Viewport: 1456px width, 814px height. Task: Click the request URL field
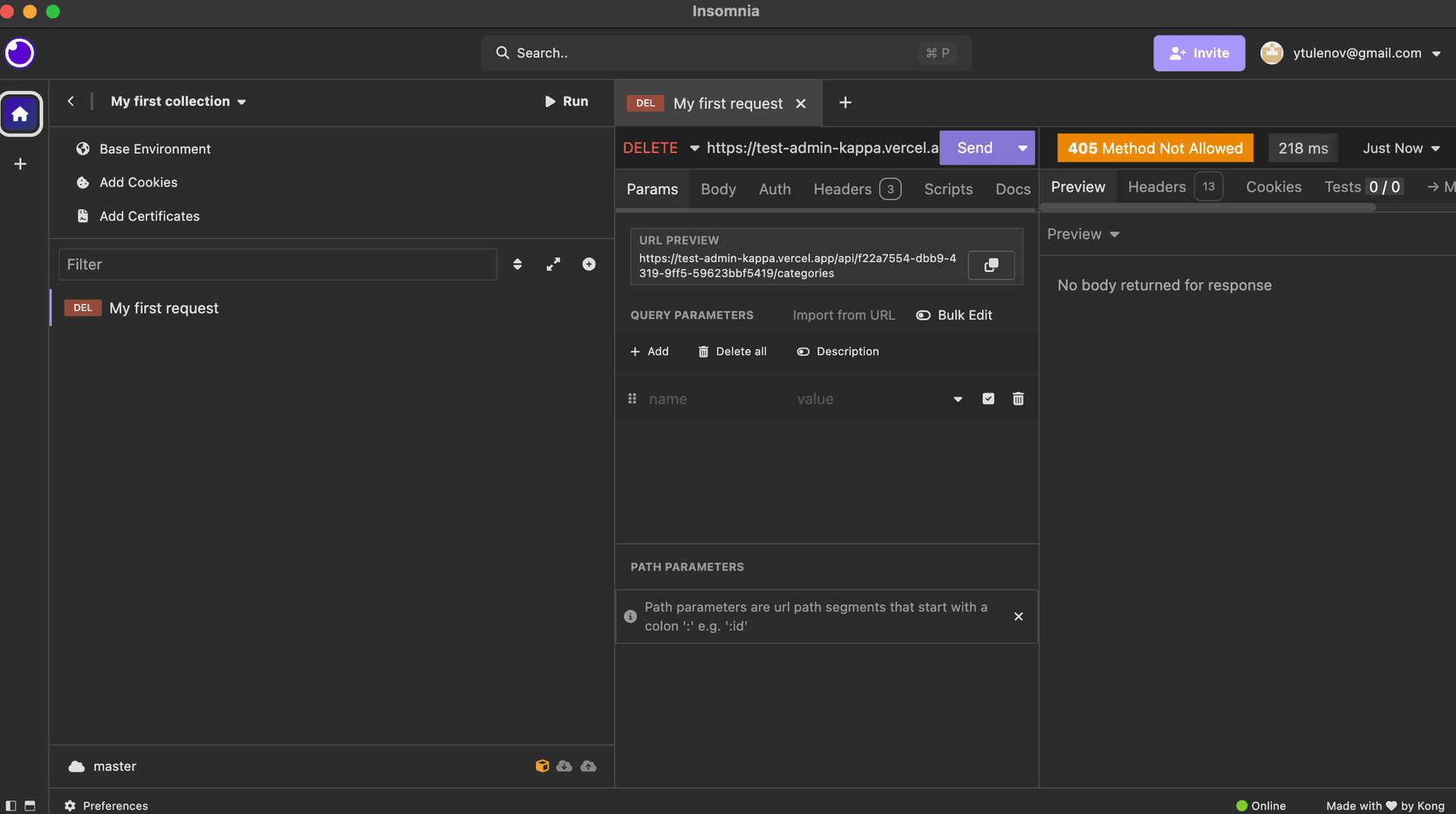click(x=822, y=148)
